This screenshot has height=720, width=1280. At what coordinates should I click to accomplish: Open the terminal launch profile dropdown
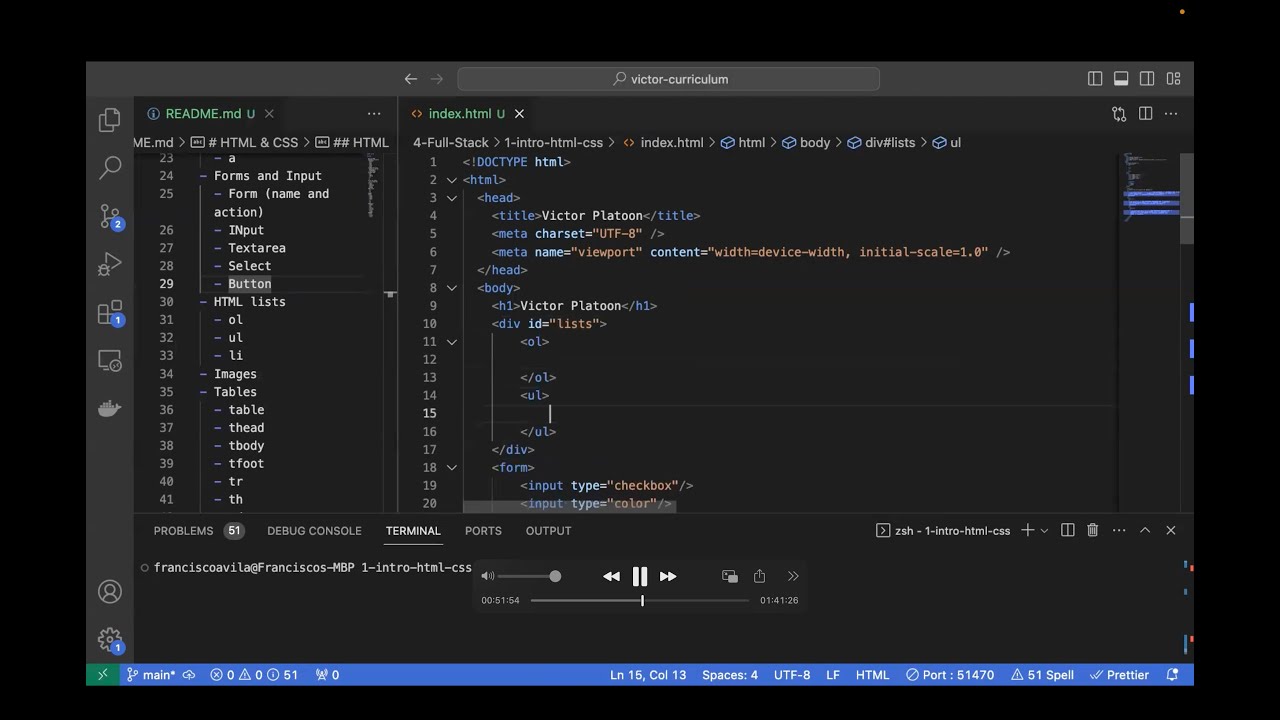pos(1044,530)
